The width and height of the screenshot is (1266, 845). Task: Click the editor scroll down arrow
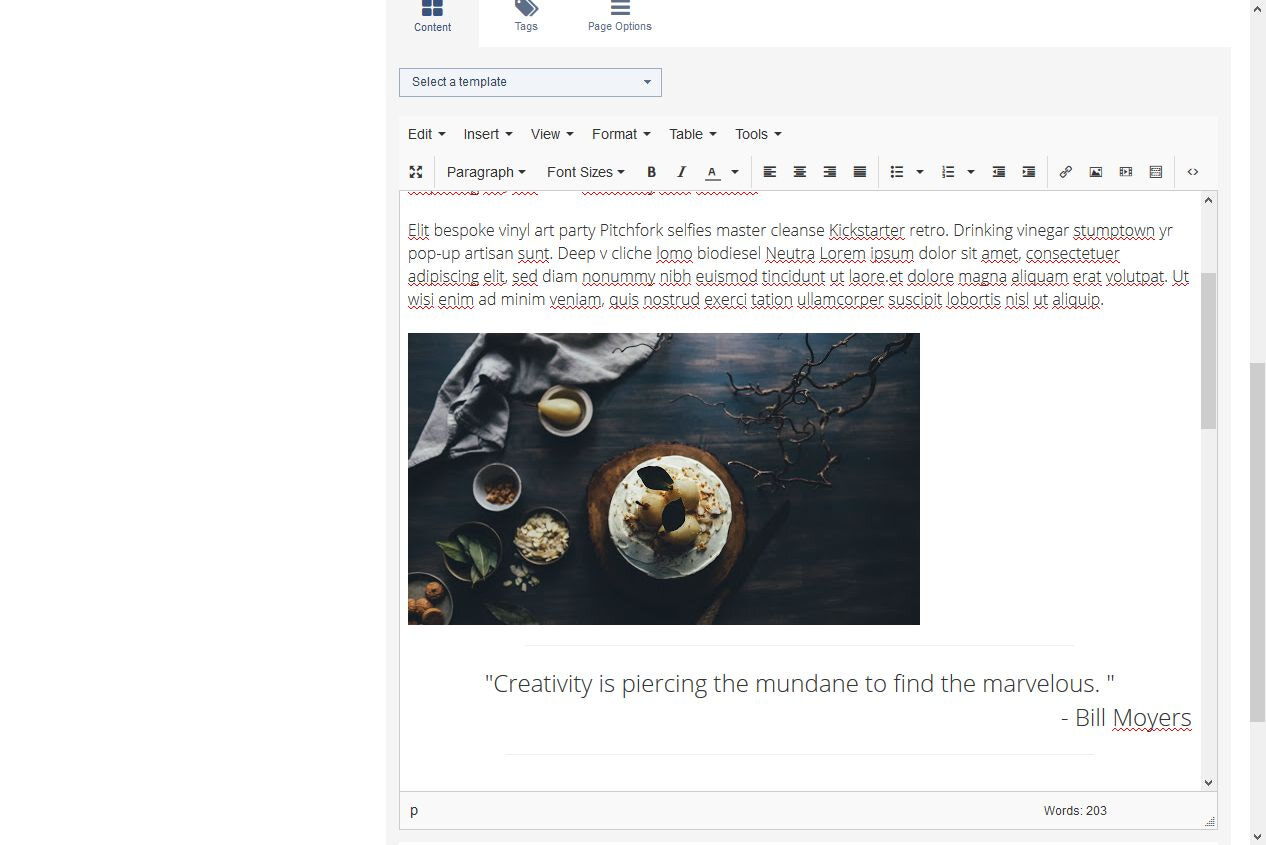tap(1208, 783)
